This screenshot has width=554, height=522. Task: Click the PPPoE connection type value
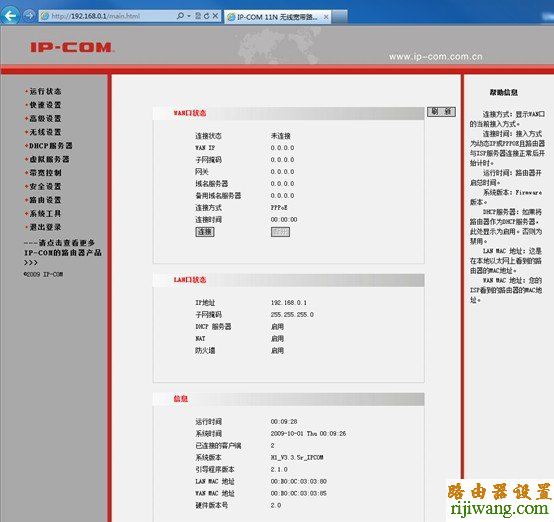[279, 208]
